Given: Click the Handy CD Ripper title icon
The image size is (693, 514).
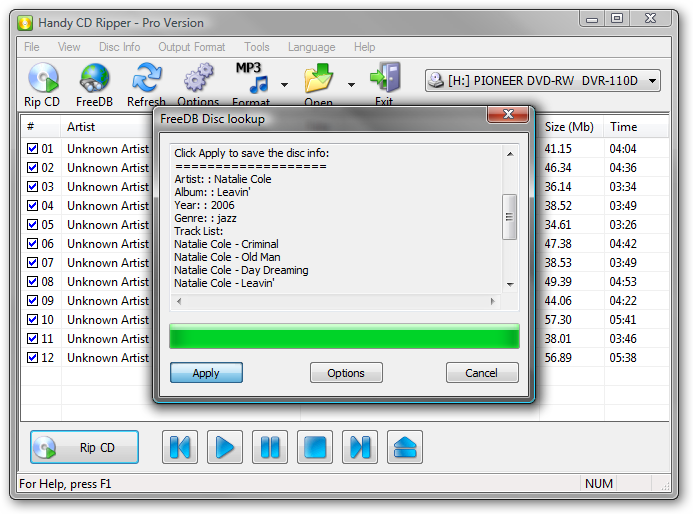Looking at the screenshot, I should [x=25, y=23].
